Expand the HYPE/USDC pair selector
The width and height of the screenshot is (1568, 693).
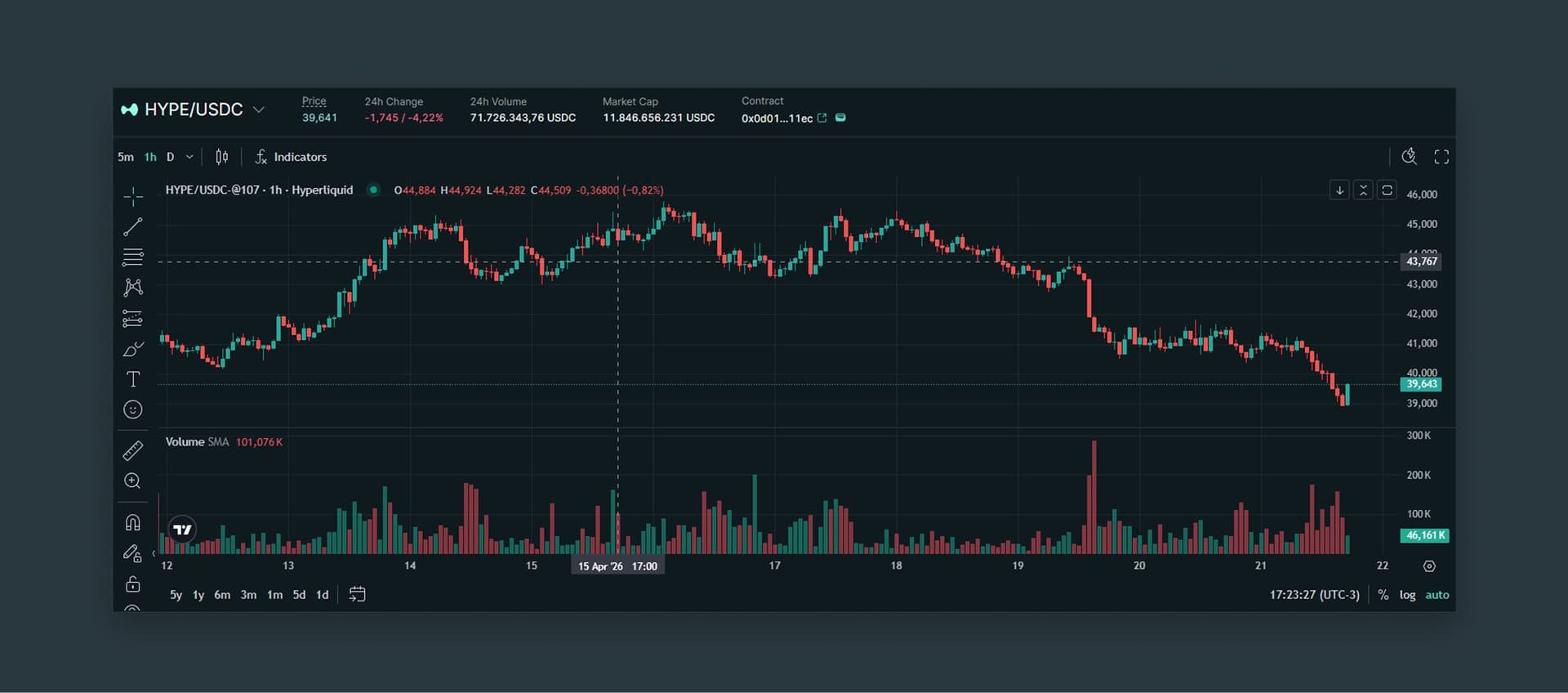click(x=259, y=110)
